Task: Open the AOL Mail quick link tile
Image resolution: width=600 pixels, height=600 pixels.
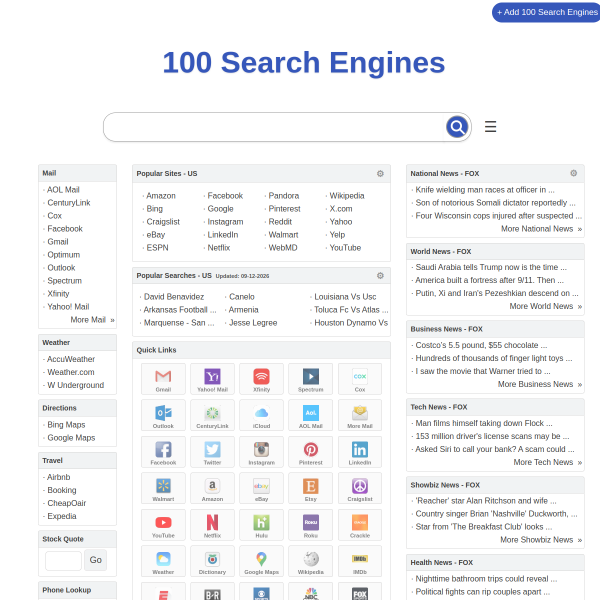Action: (311, 415)
